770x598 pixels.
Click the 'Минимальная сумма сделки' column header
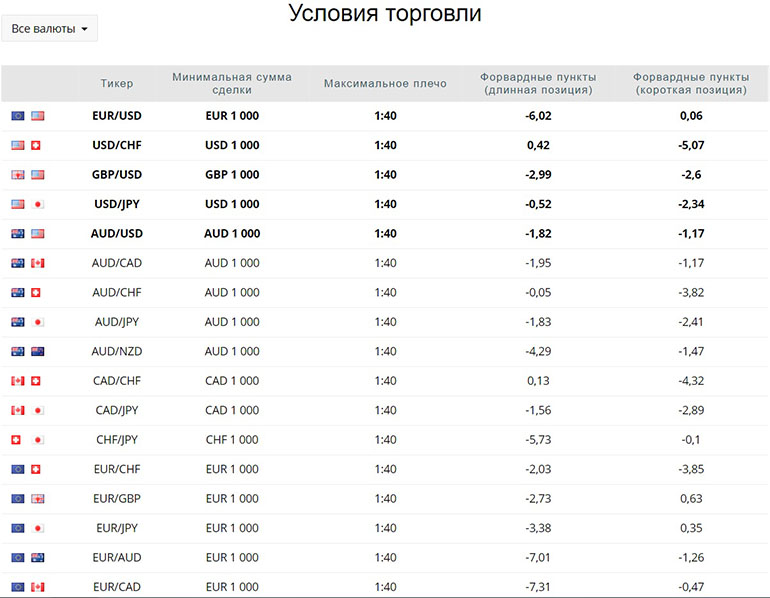pos(232,83)
